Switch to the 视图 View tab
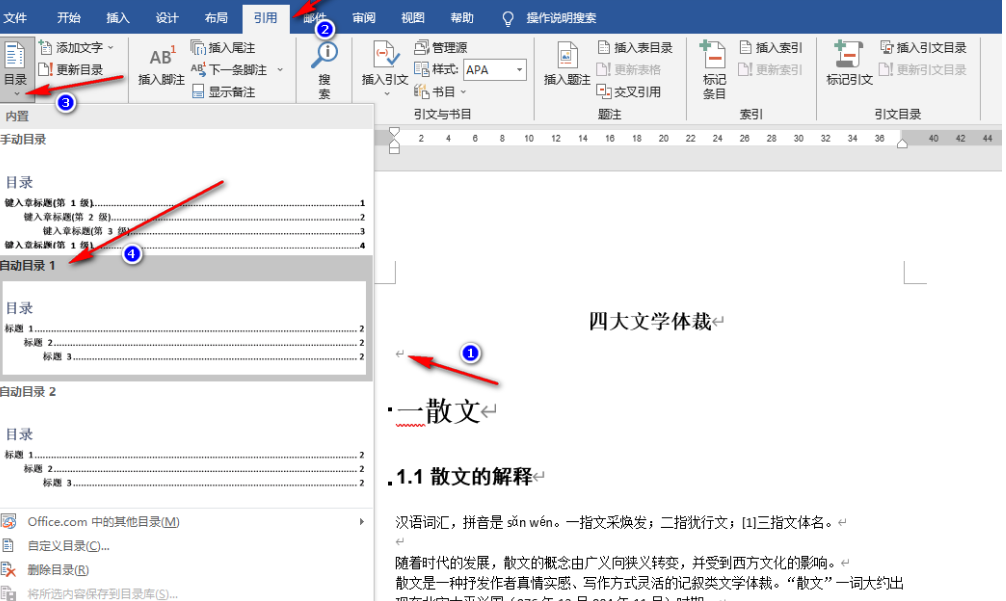Image resolution: width=1006 pixels, height=601 pixels. coord(414,17)
